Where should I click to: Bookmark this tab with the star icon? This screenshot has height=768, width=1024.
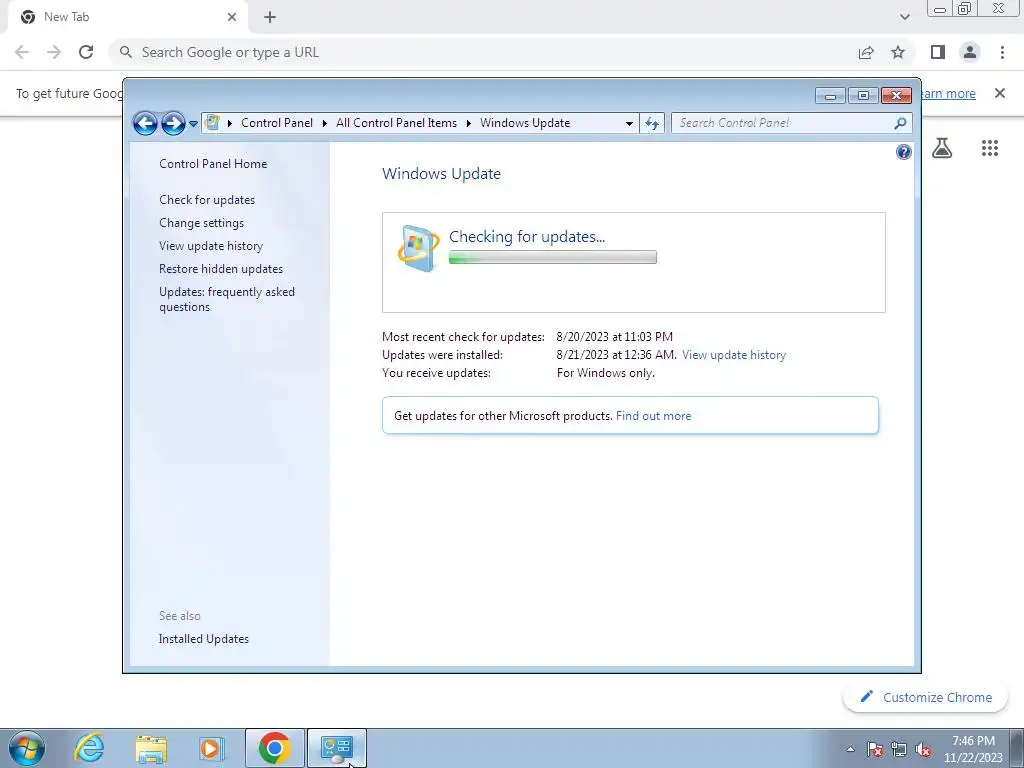(x=898, y=52)
